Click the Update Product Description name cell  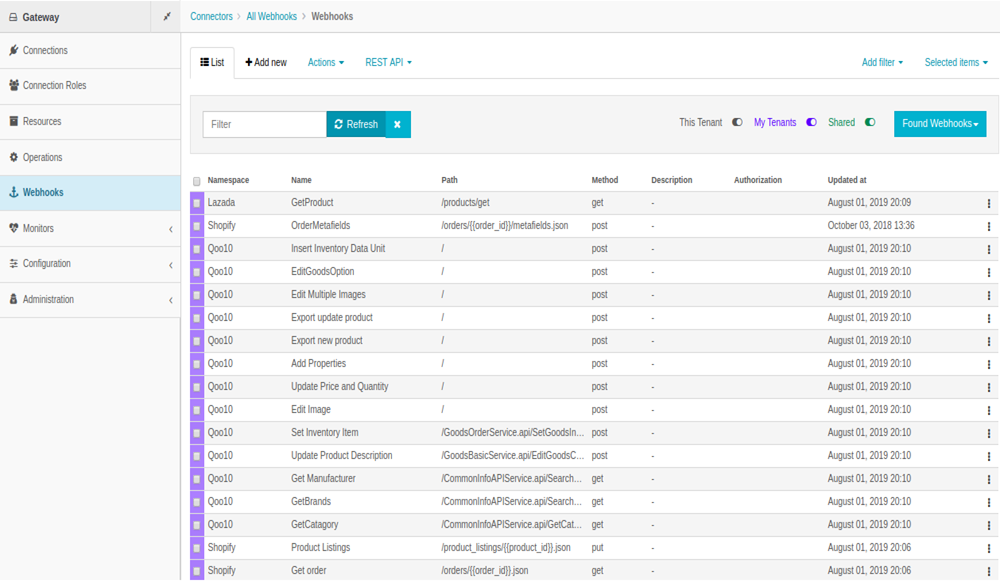(x=342, y=456)
